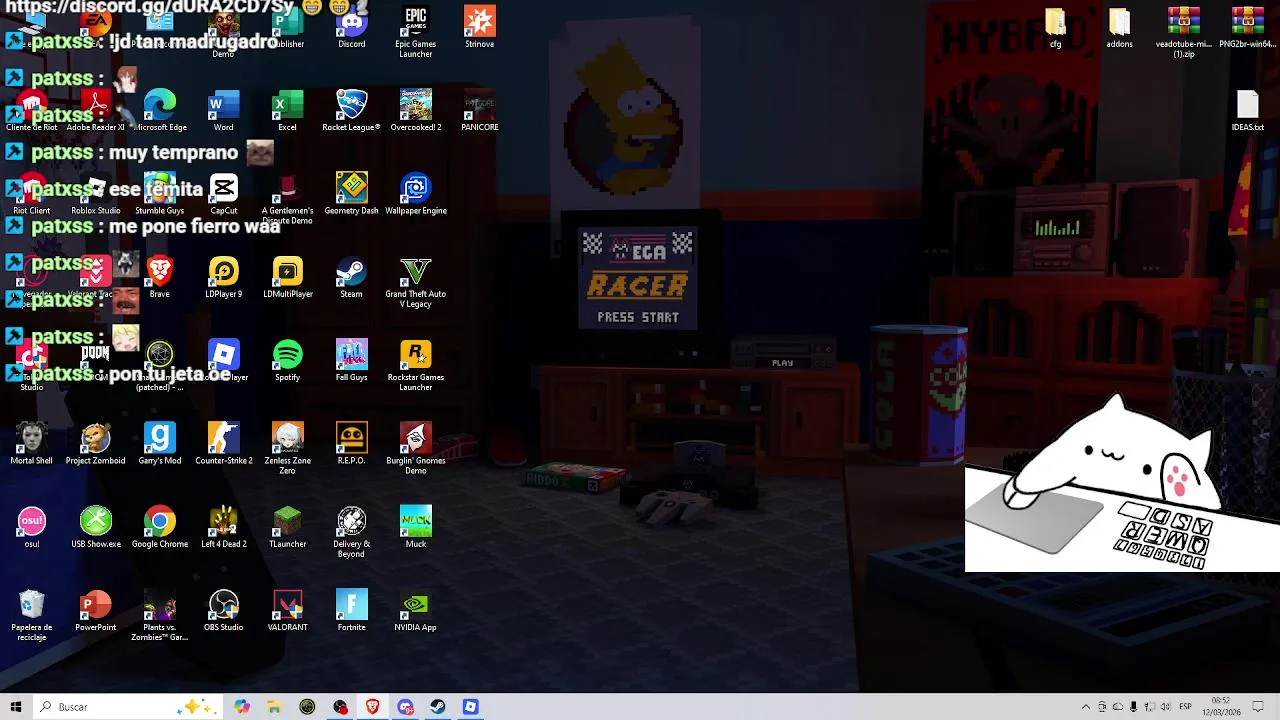This screenshot has width=1280, height=720.
Task: Switch to Discord in the taskbar
Action: coord(405,707)
